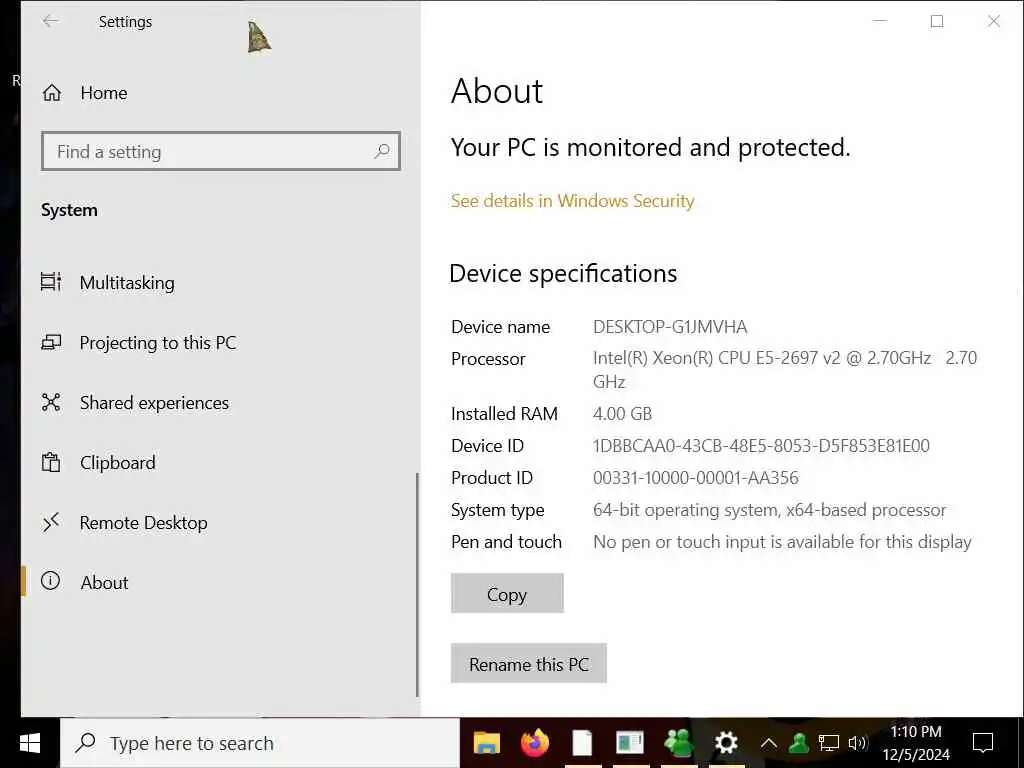1024x768 pixels.
Task: Click the System heading in the sidebar
Action: click(x=69, y=210)
